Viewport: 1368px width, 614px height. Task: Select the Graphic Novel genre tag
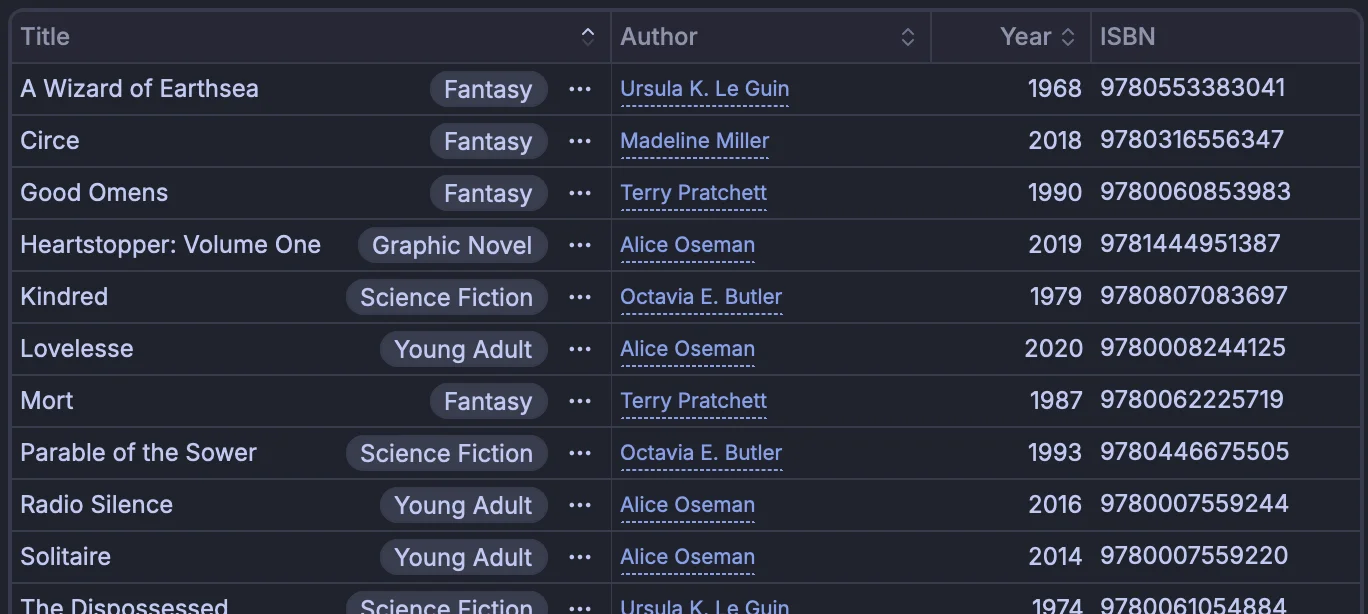(x=452, y=245)
